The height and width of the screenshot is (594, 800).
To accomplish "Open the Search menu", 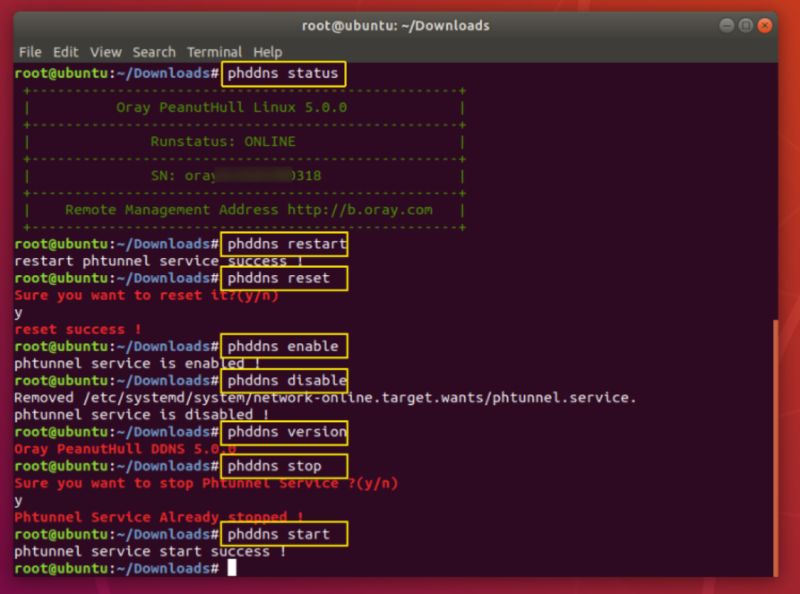I will point(154,51).
